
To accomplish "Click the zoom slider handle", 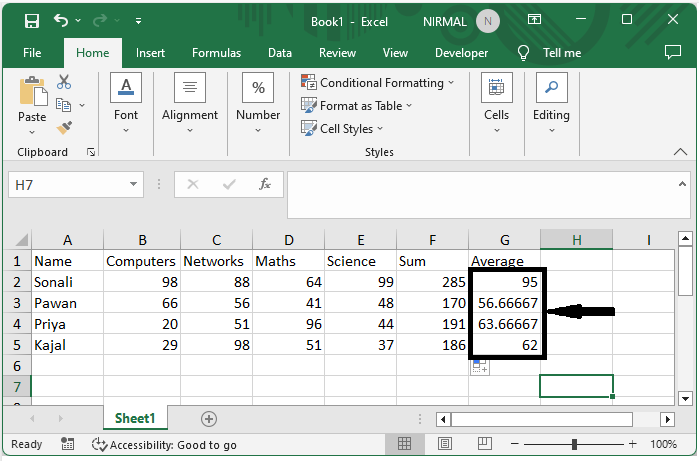I will pos(574,444).
